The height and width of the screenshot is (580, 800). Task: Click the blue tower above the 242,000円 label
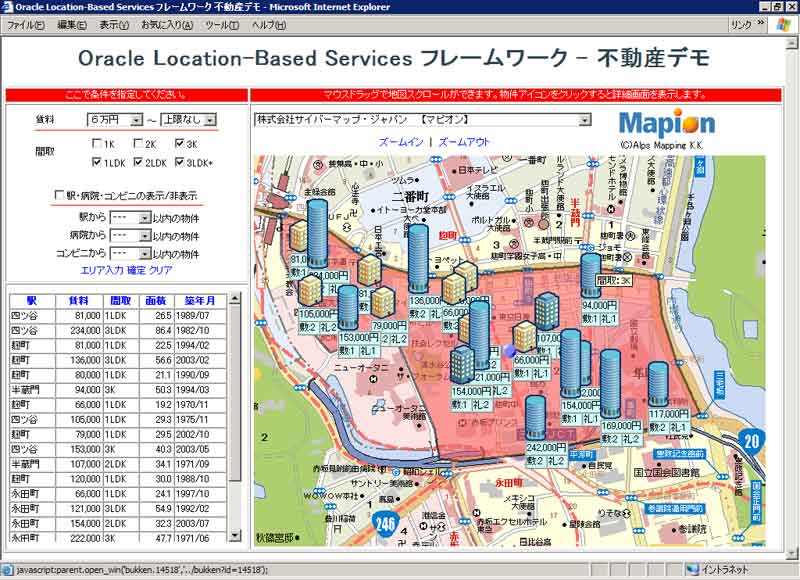535,418
